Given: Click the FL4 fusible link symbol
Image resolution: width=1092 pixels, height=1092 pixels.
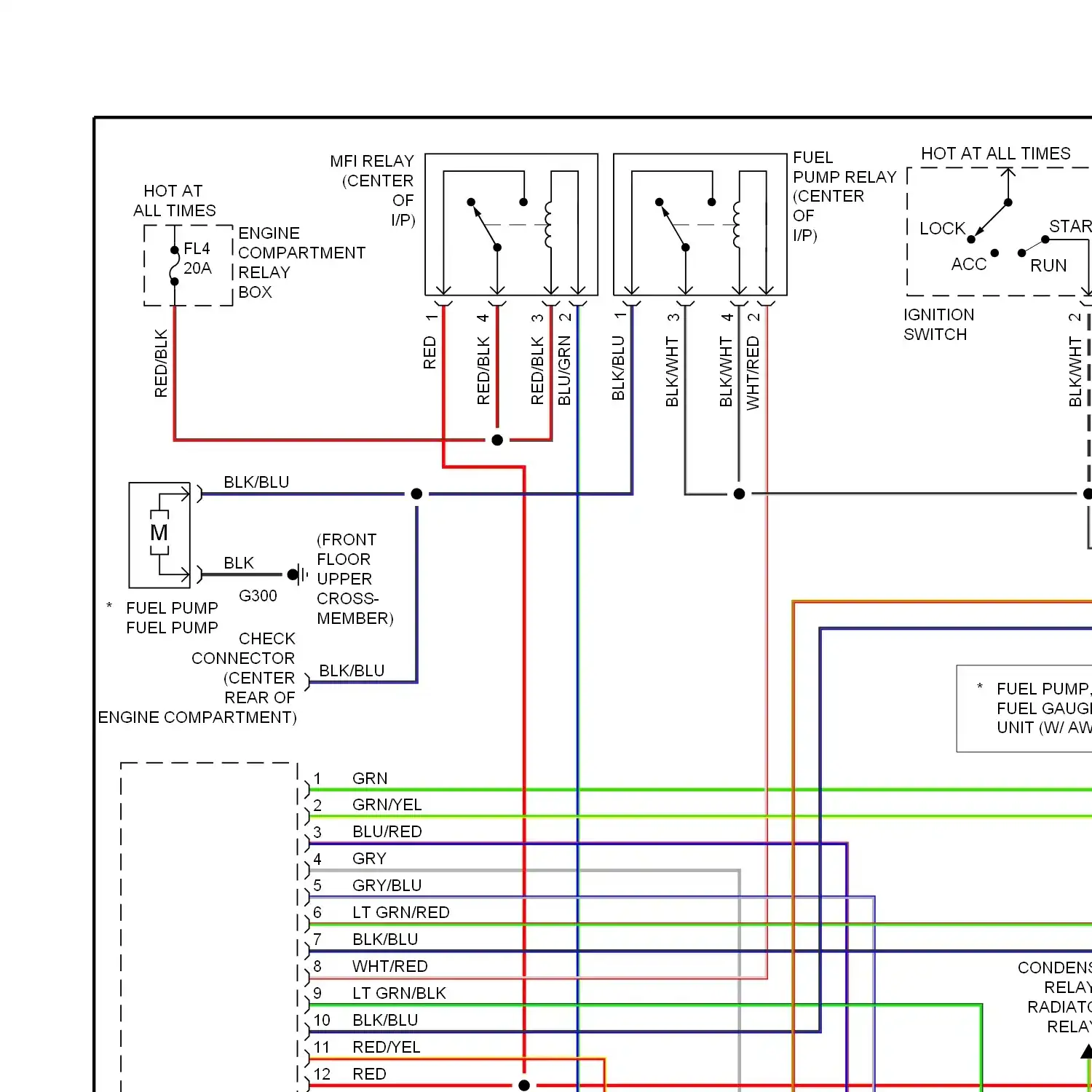Looking at the screenshot, I should [x=175, y=266].
